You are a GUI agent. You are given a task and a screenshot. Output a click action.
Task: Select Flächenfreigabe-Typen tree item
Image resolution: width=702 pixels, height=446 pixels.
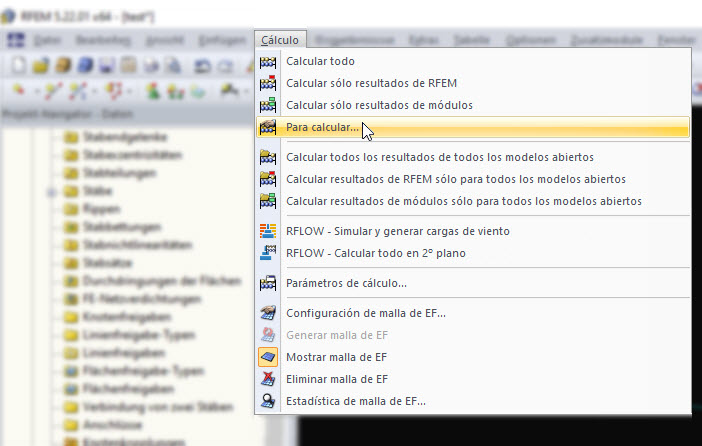(143, 371)
